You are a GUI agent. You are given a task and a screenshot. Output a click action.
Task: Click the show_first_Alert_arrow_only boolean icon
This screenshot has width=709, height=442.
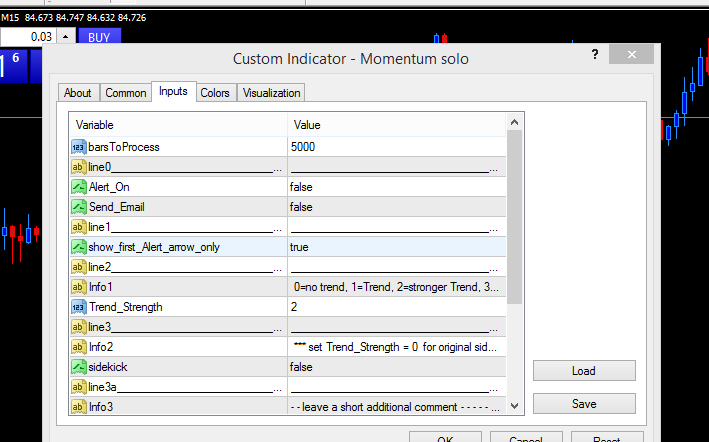point(79,247)
